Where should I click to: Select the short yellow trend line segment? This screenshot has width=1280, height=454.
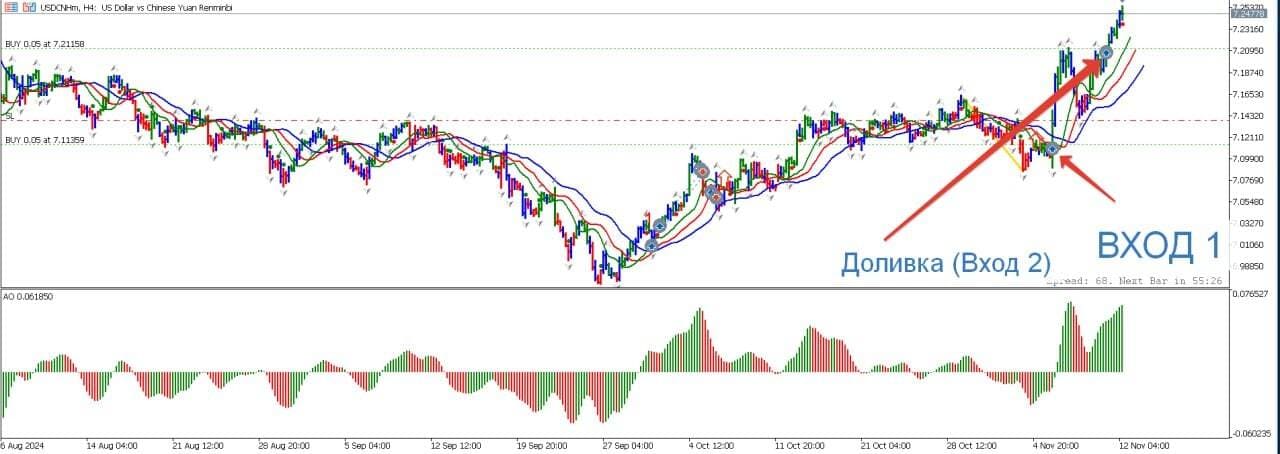pos(1013,158)
